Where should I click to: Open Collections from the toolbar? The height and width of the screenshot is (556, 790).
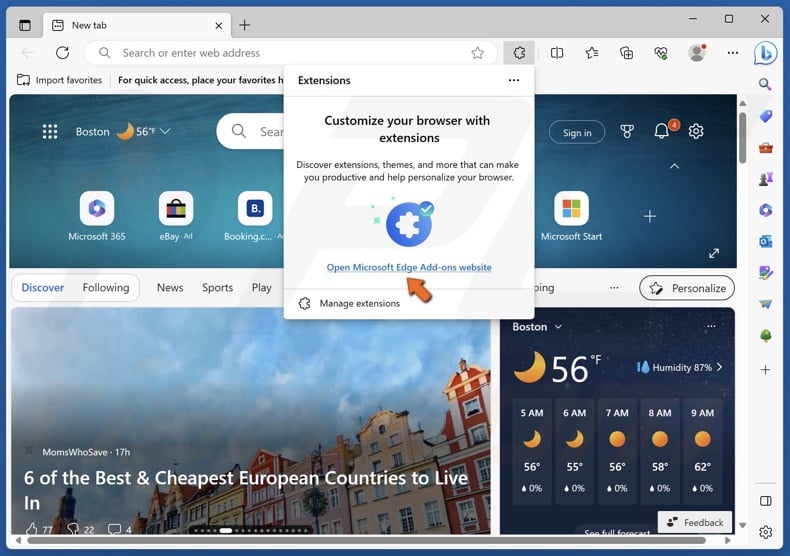tap(626, 52)
